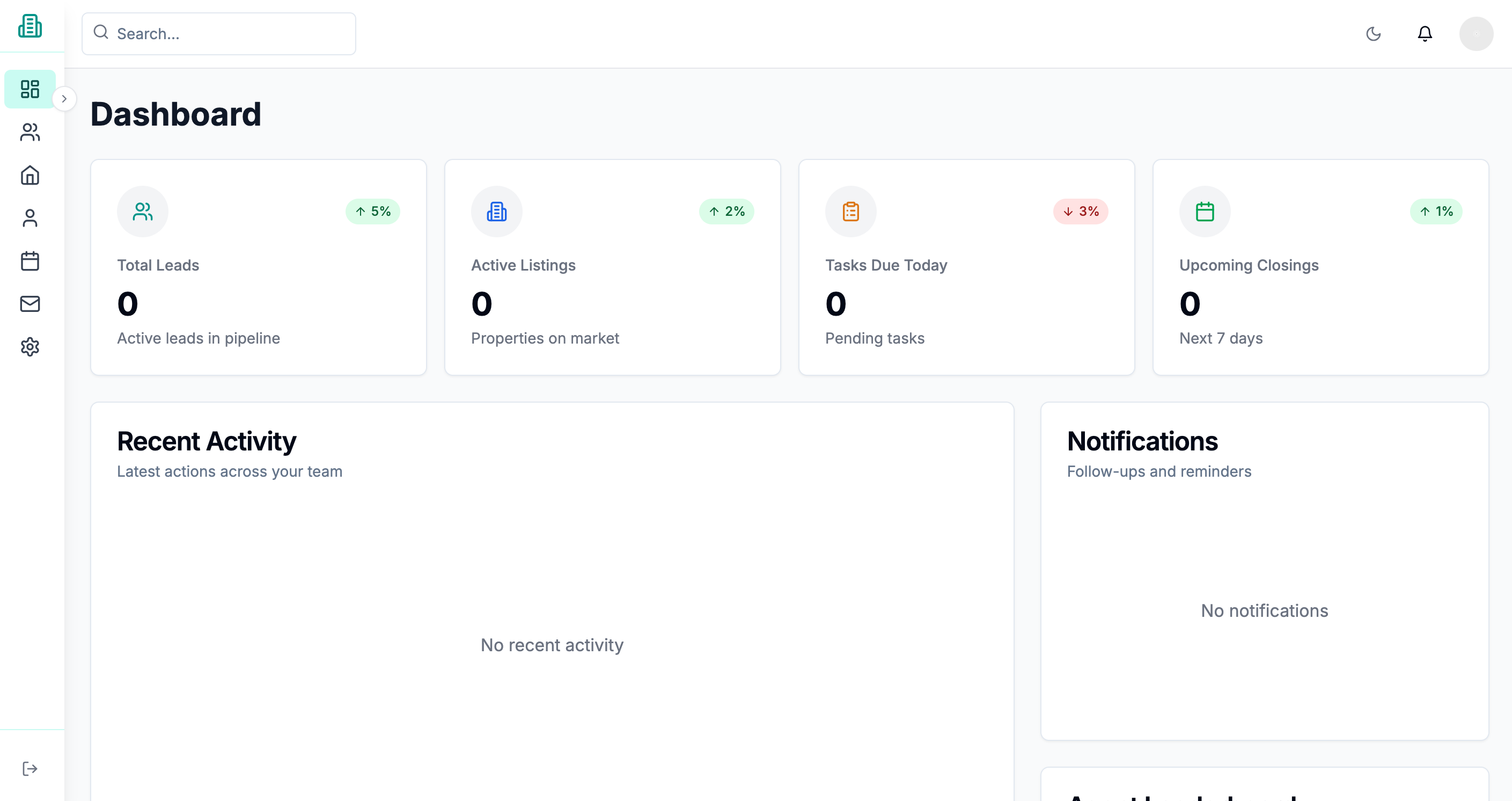The width and height of the screenshot is (1512, 801).
Task: Open the Mail envelope sidebar icon
Action: pyautogui.click(x=30, y=304)
